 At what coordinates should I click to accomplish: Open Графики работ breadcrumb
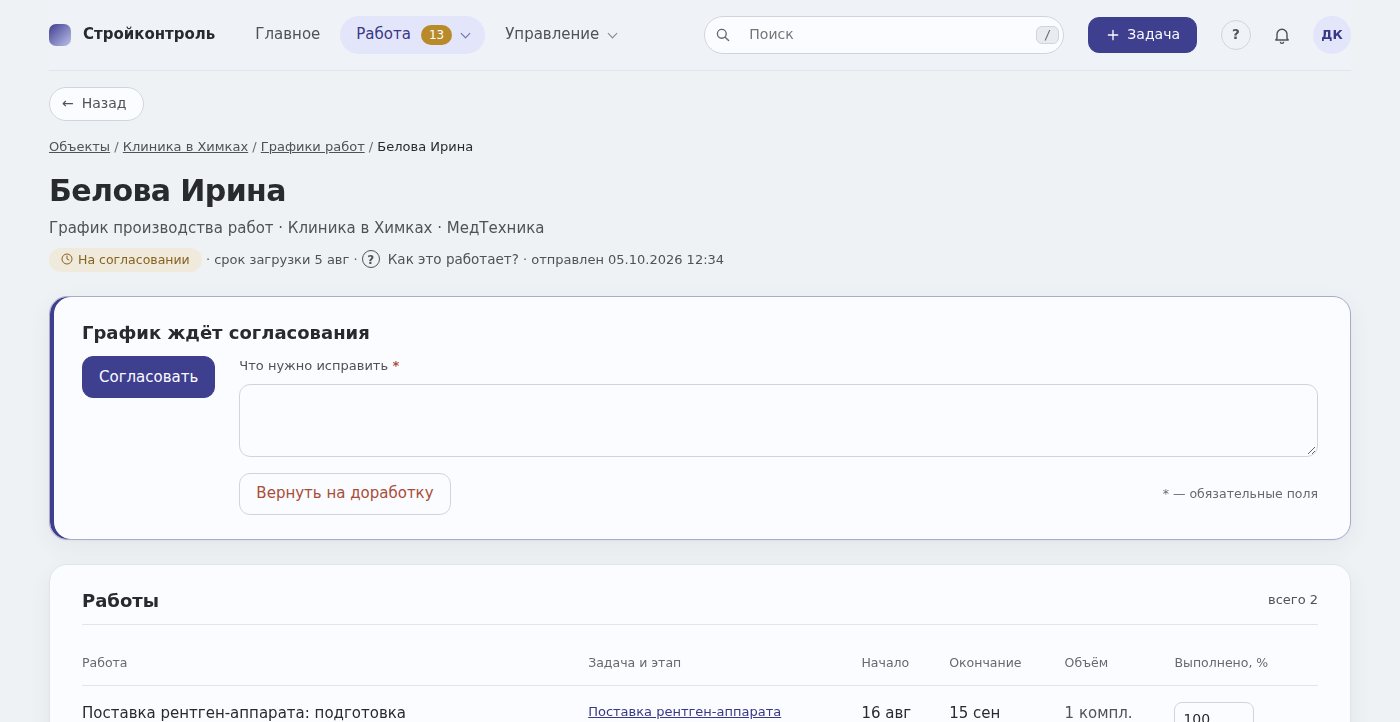[x=312, y=147]
